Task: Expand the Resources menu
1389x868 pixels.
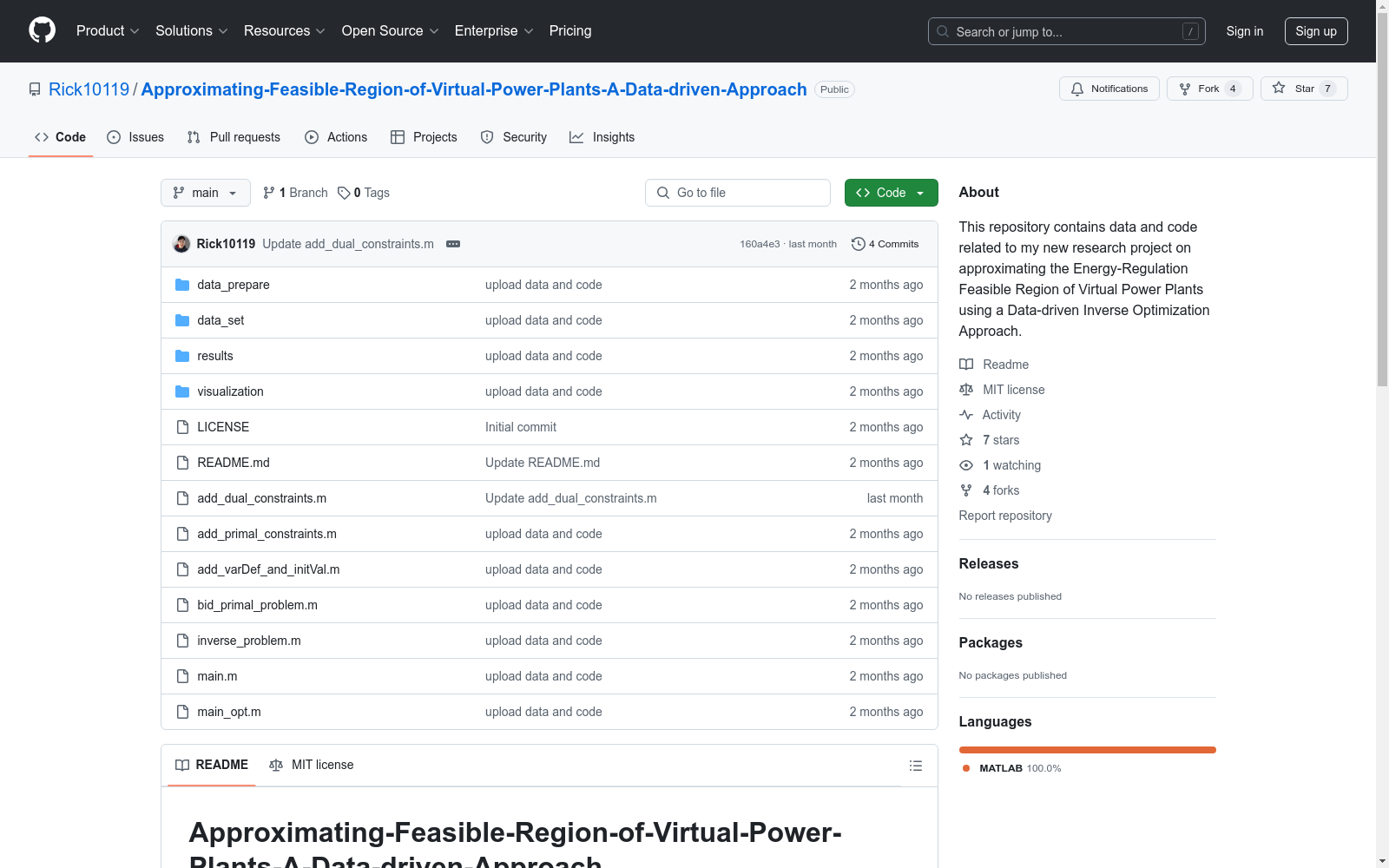Action: pos(285,31)
